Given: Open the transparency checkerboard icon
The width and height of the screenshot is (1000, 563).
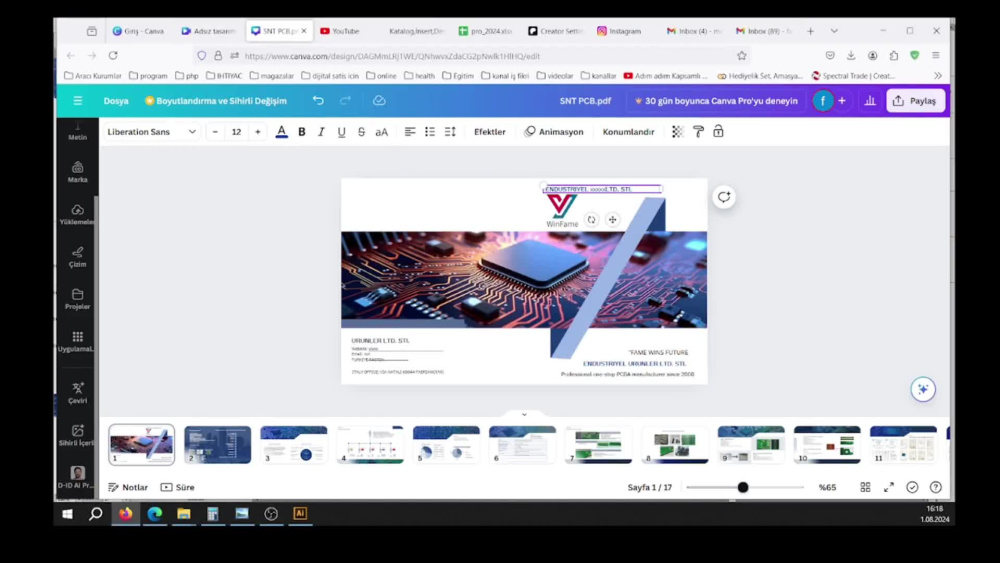Looking at the screenshot, I should point(677,132).
